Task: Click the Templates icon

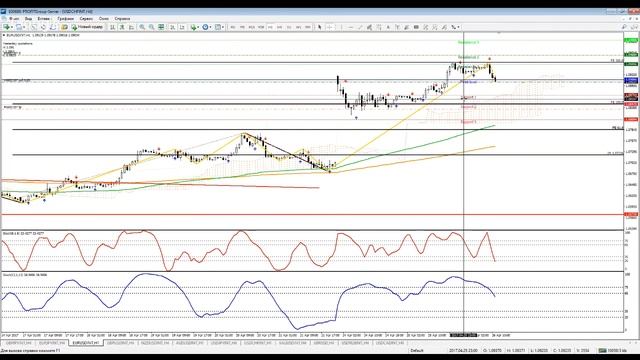Action: pos(218,27)
